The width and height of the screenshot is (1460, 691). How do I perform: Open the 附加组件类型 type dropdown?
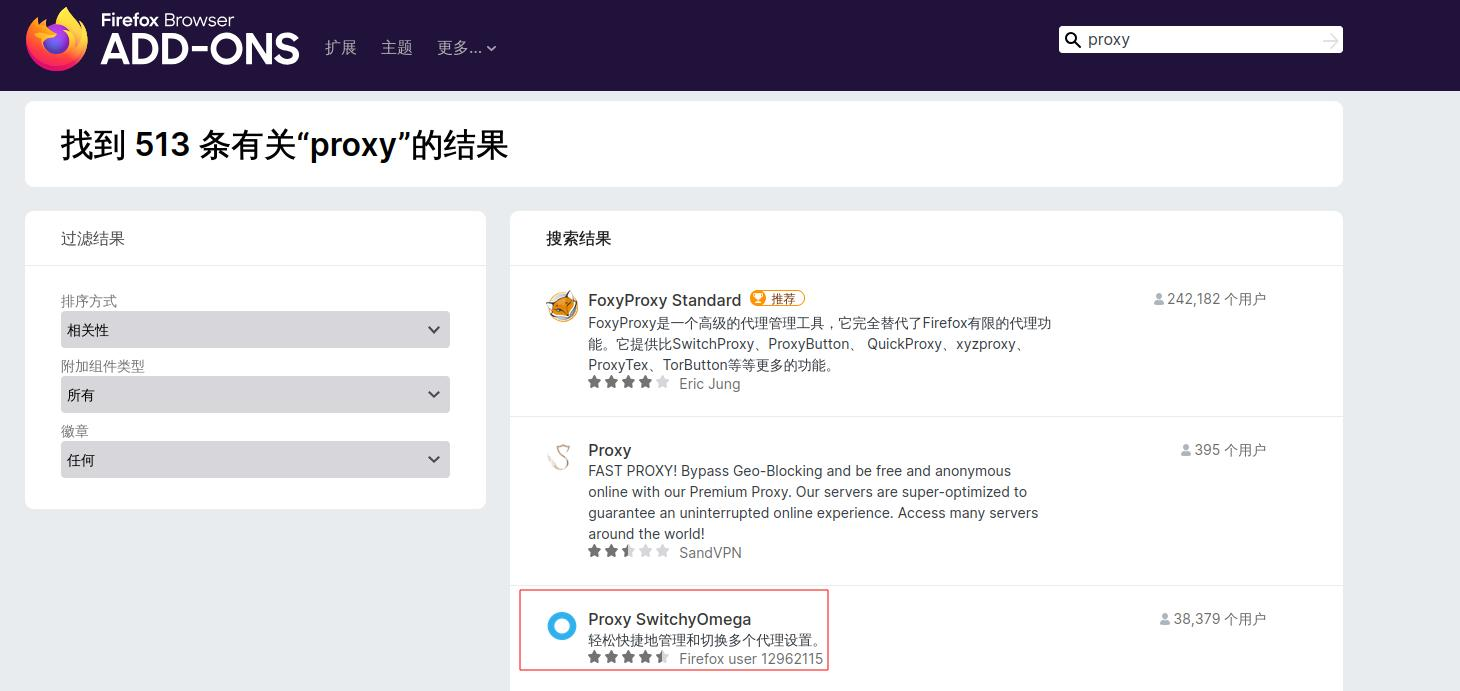coord(255,395)
